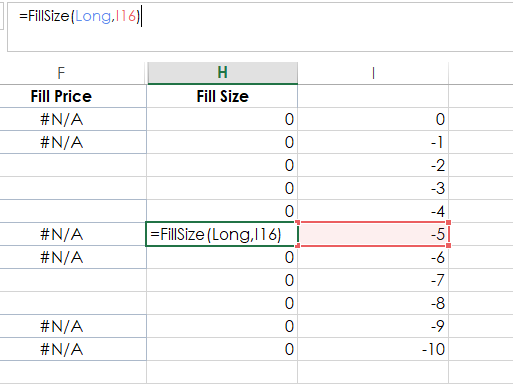Select the cell showing -1 in column I

373,142
